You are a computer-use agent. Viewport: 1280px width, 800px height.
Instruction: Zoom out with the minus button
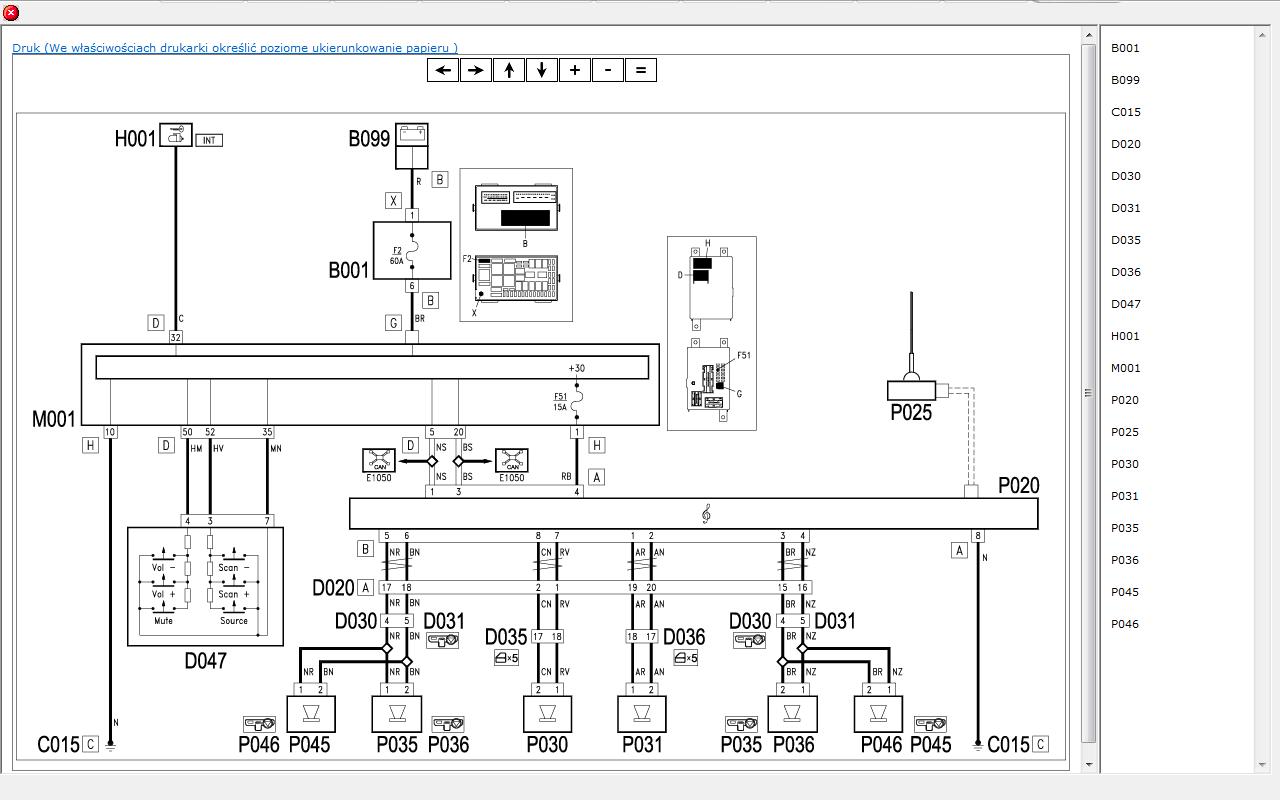[608, 70]
